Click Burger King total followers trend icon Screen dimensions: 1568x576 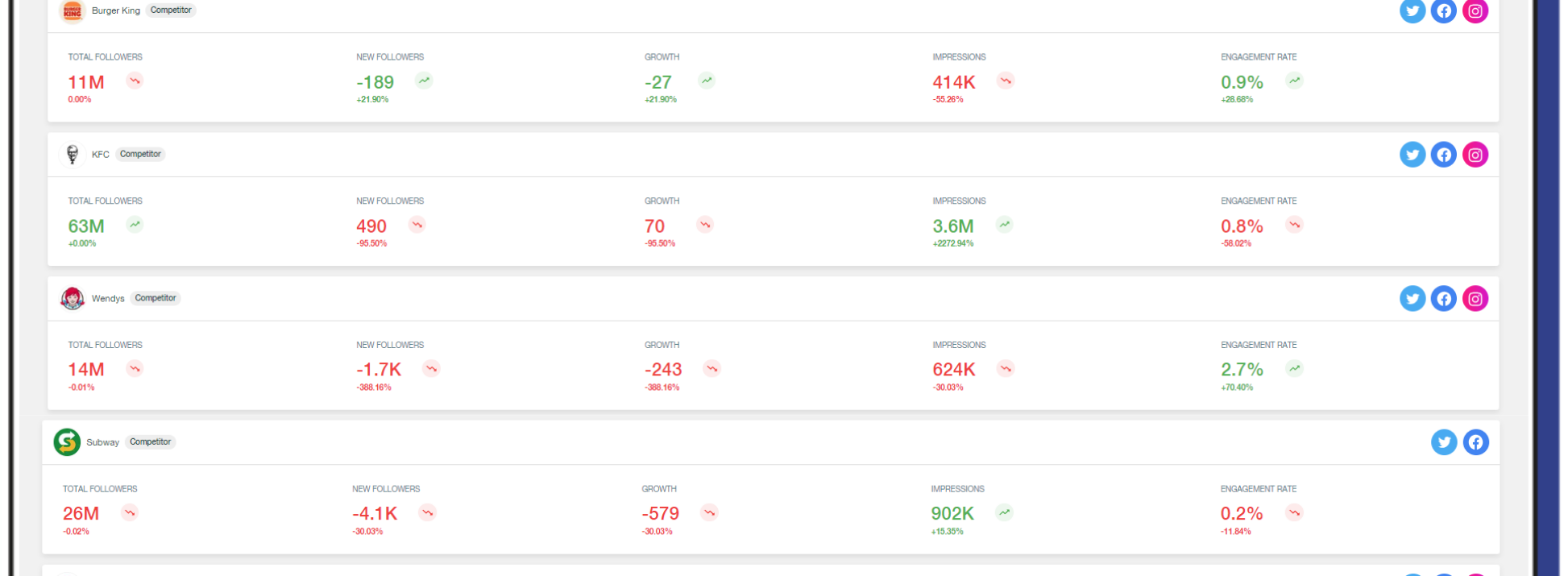[x=135, y=81]
